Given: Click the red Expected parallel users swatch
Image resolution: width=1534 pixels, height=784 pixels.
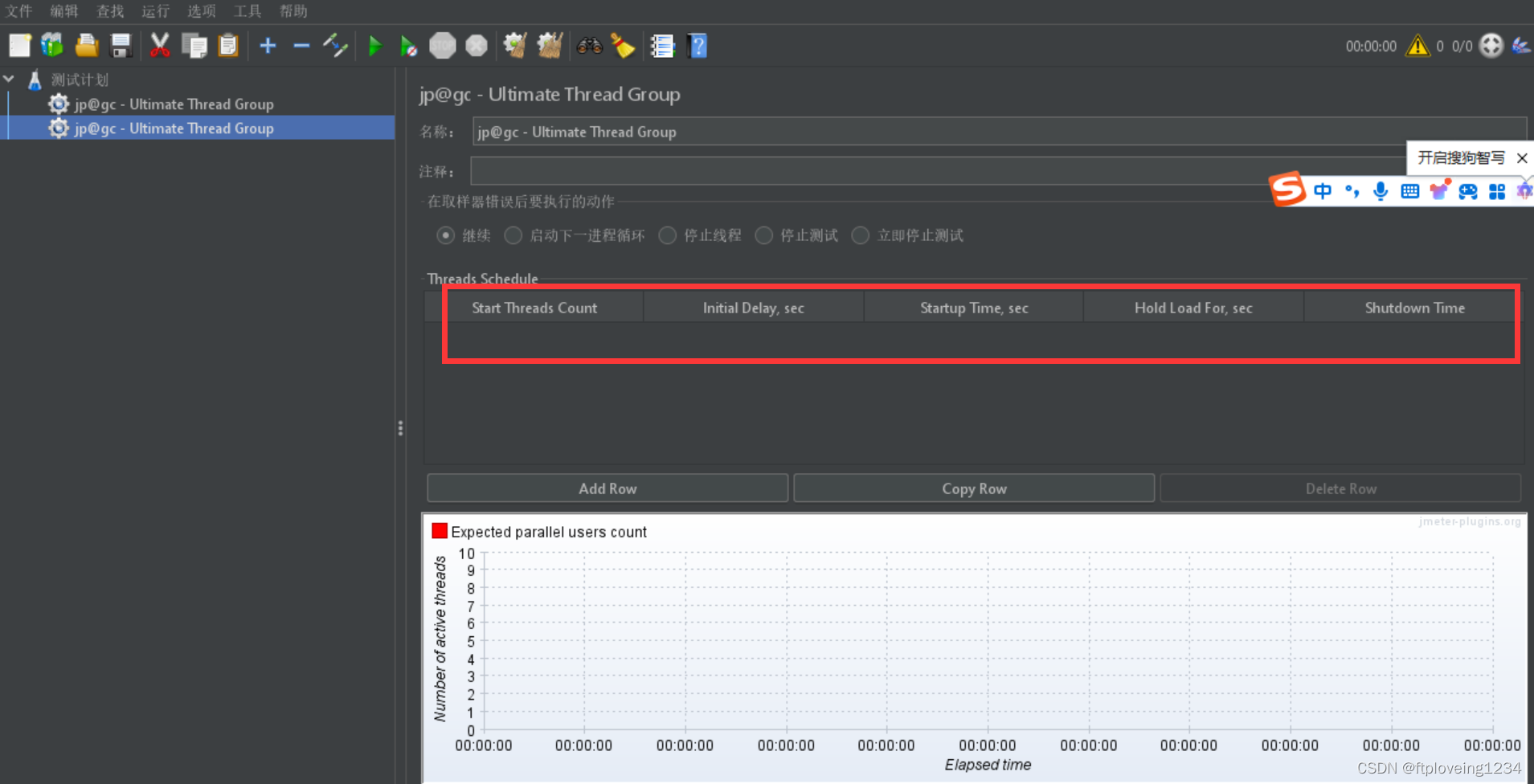Looking at the screenshot, I should pos(440,531).
